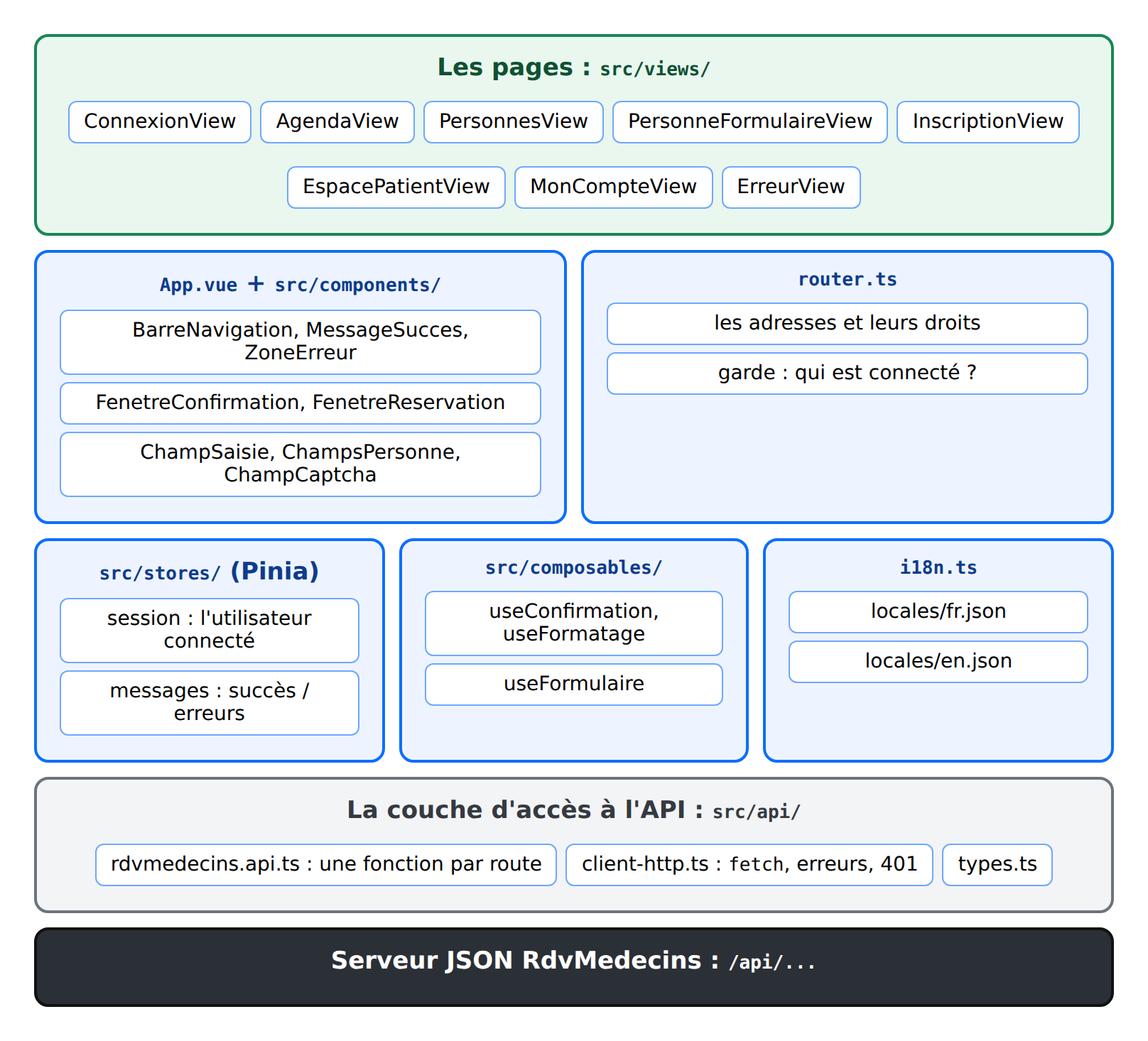The image size is (1148, 1041).
Task: Select the EspacePatientView box
Action: click(x=396, y=187)
